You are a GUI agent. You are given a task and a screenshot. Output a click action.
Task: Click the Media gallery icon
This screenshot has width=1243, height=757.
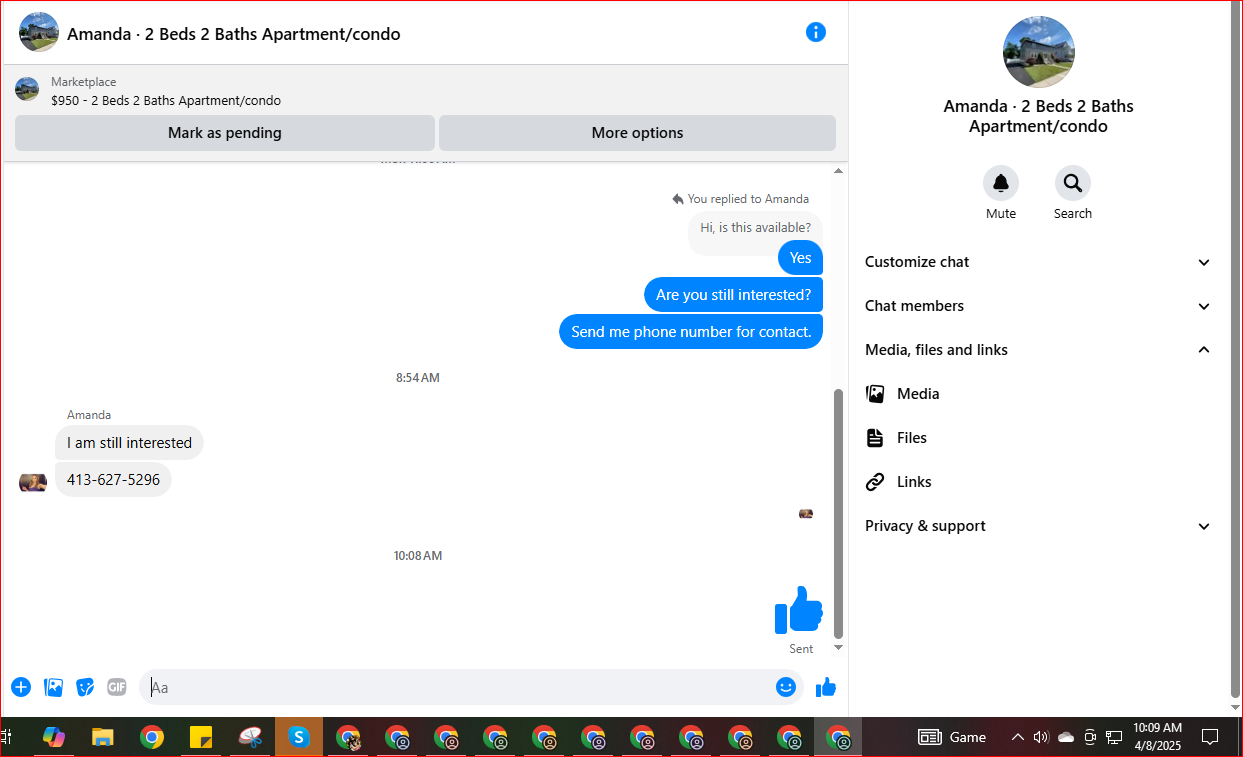(x=875, y=394)
